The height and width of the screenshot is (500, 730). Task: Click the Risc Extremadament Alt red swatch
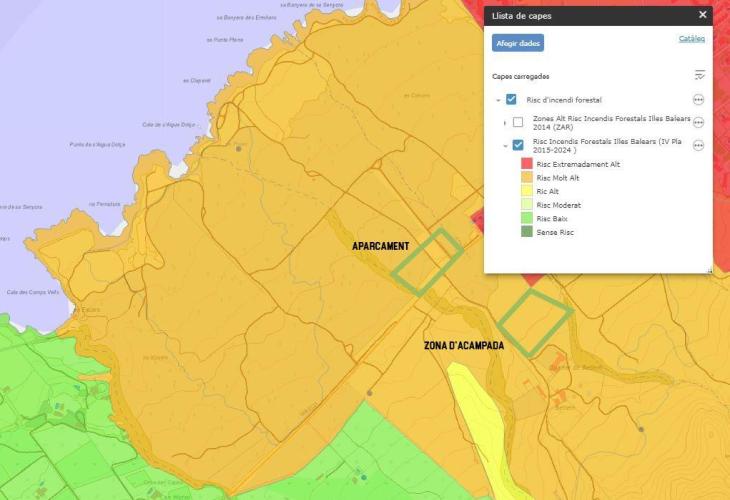click(526, 164)
